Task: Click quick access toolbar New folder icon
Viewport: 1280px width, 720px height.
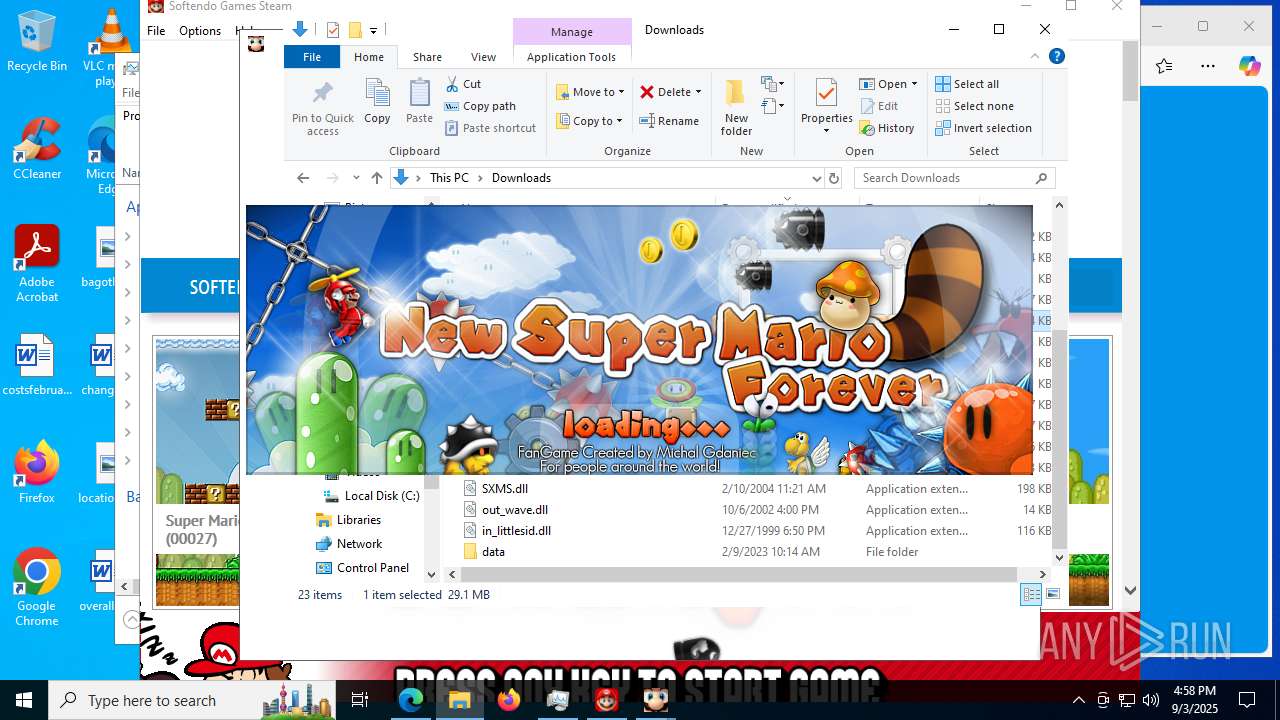Action: click(x=354, y=30)
